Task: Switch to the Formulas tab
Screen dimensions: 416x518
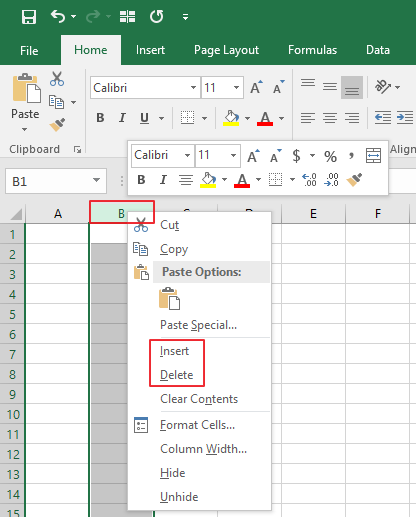Action: 312,50
